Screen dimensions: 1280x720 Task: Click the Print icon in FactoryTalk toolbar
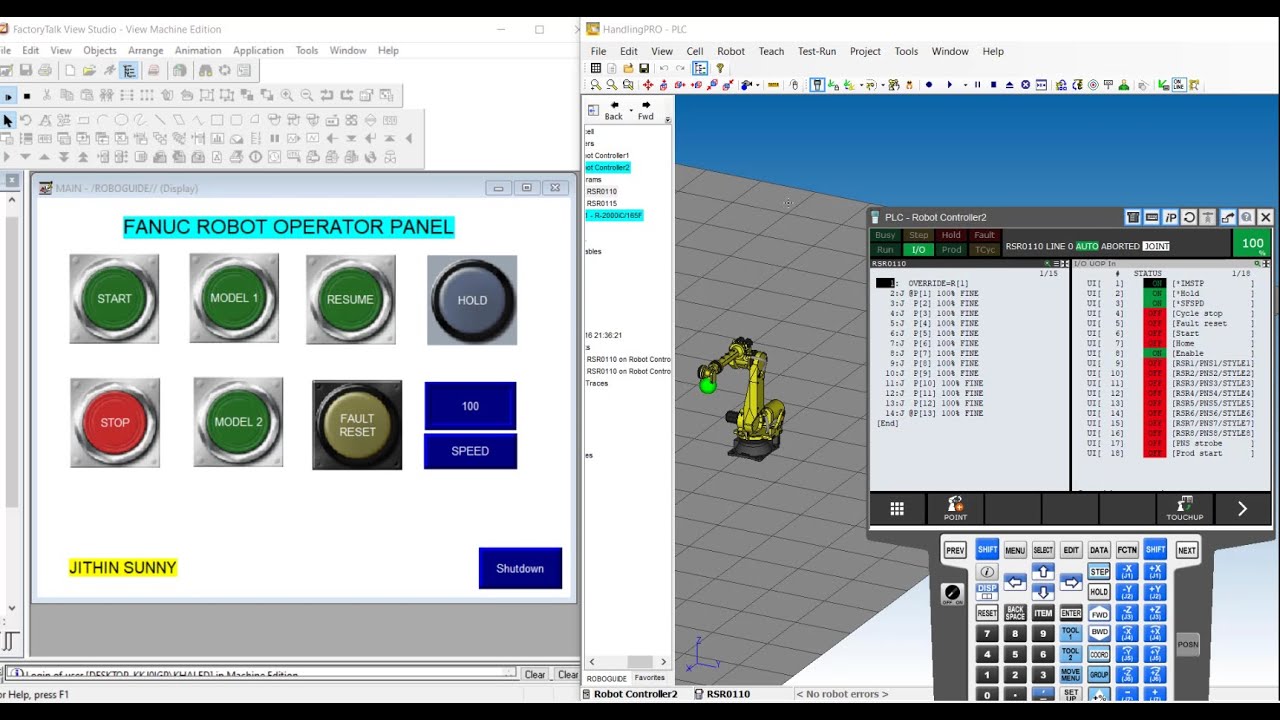(x=45, y=70)
